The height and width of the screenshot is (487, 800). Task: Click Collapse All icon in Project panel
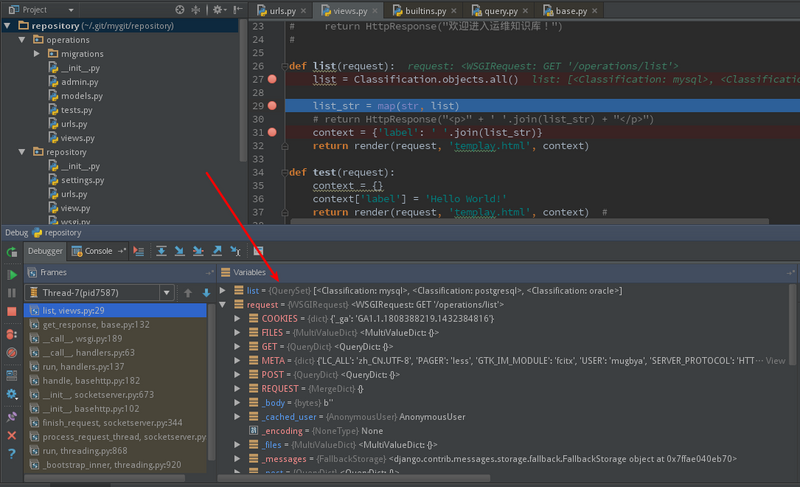click(196, 10)
